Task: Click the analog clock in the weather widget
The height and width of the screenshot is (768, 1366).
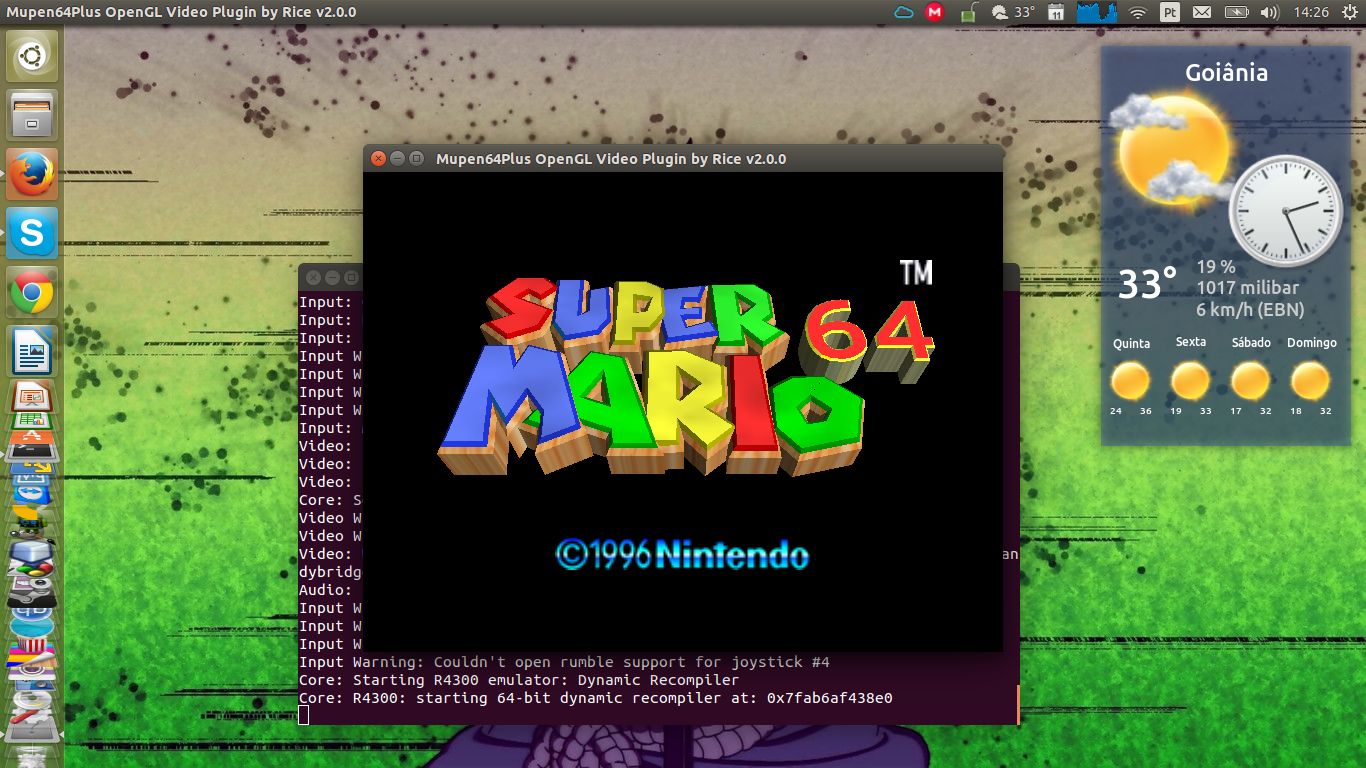Action: pos(1285,211)
